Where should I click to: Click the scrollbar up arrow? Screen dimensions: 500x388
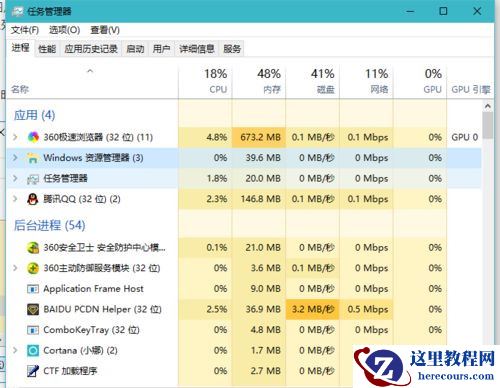[x=488, y=106]
